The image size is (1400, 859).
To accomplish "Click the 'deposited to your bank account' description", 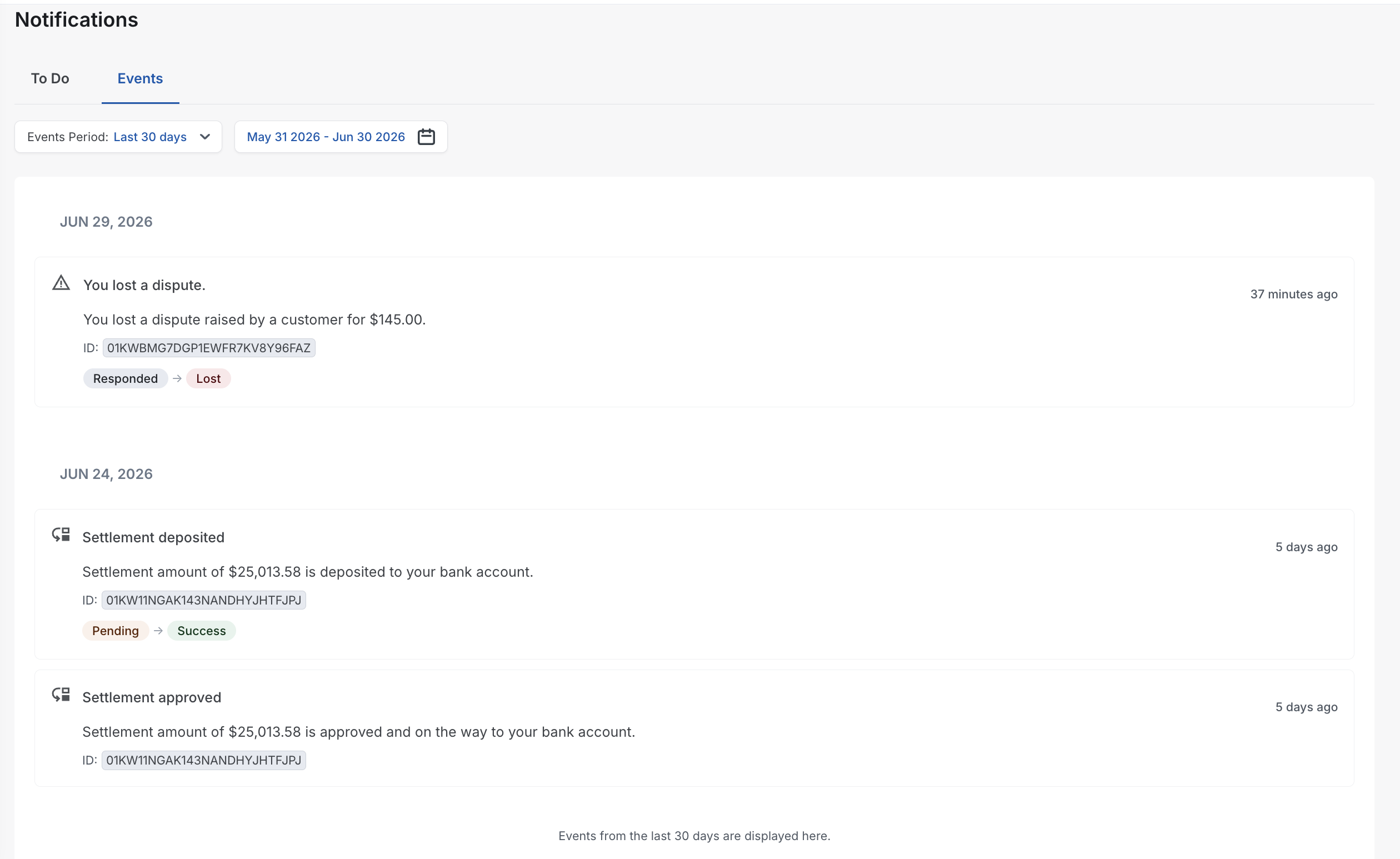I will (308, 572).
